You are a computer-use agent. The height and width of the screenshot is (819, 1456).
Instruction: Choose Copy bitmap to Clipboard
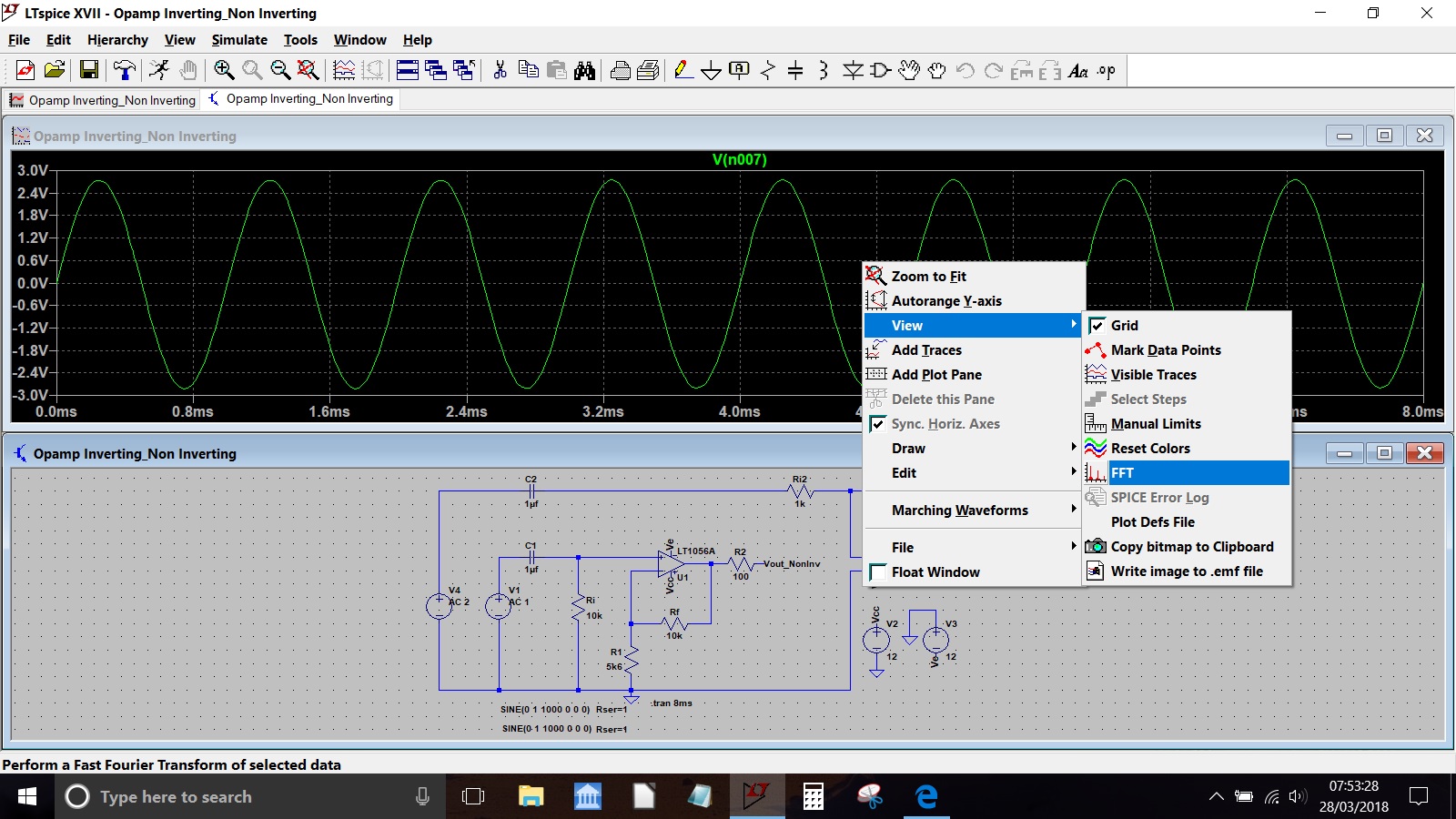pyautogui.click(x=1187, y=547)
